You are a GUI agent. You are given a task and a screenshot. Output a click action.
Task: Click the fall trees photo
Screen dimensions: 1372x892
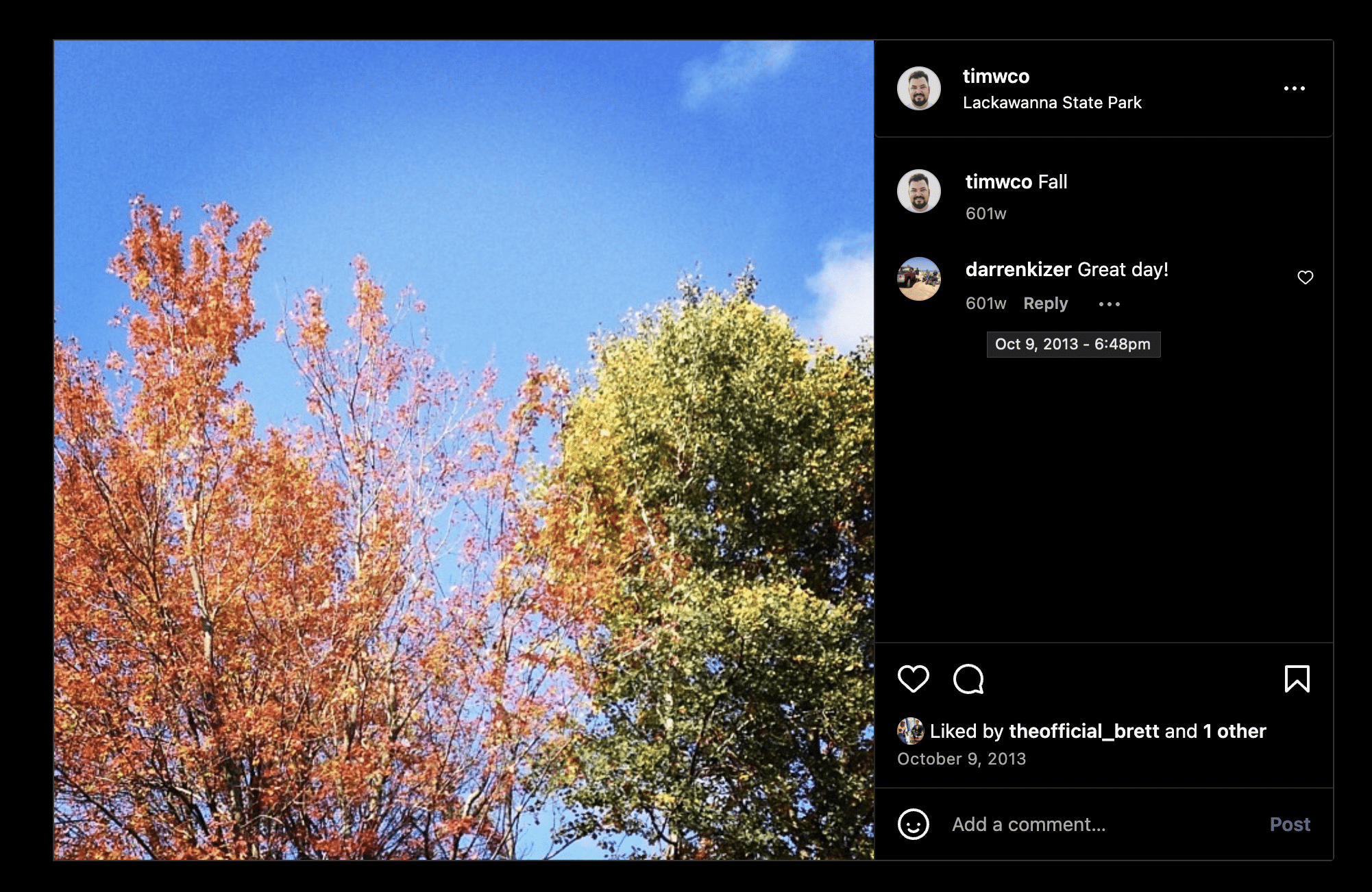coord(464,450)
